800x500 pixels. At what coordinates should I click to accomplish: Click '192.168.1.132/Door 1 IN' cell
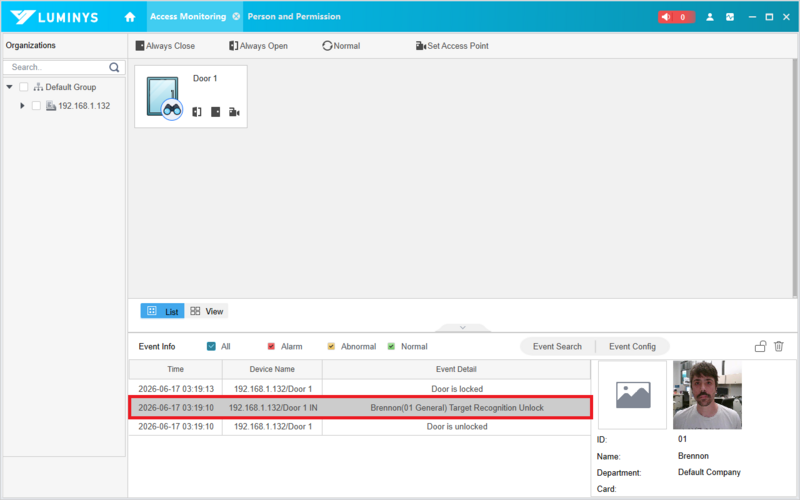(273, 408)
